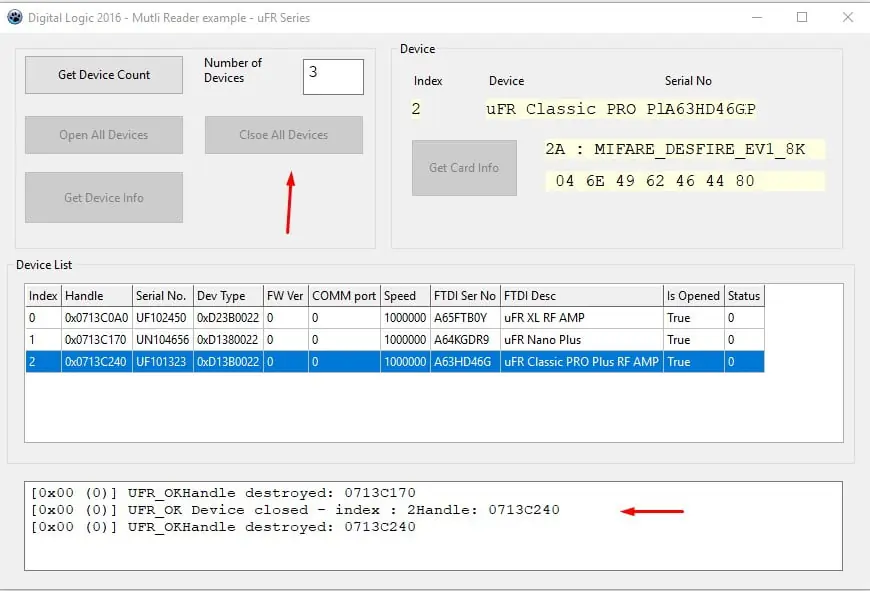
Task: Close the Multi Reader example window
Action: [847, 17]
